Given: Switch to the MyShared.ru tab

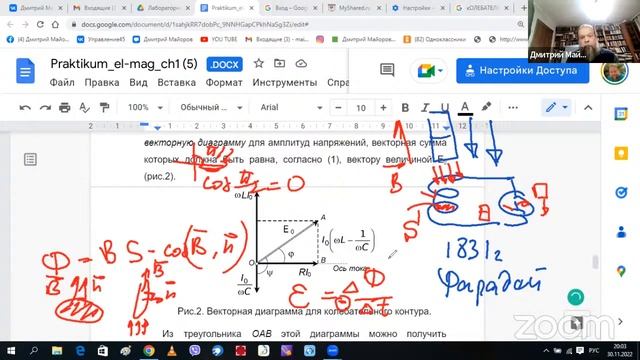Looking at the screenshot, I should [x=354, y=8].
